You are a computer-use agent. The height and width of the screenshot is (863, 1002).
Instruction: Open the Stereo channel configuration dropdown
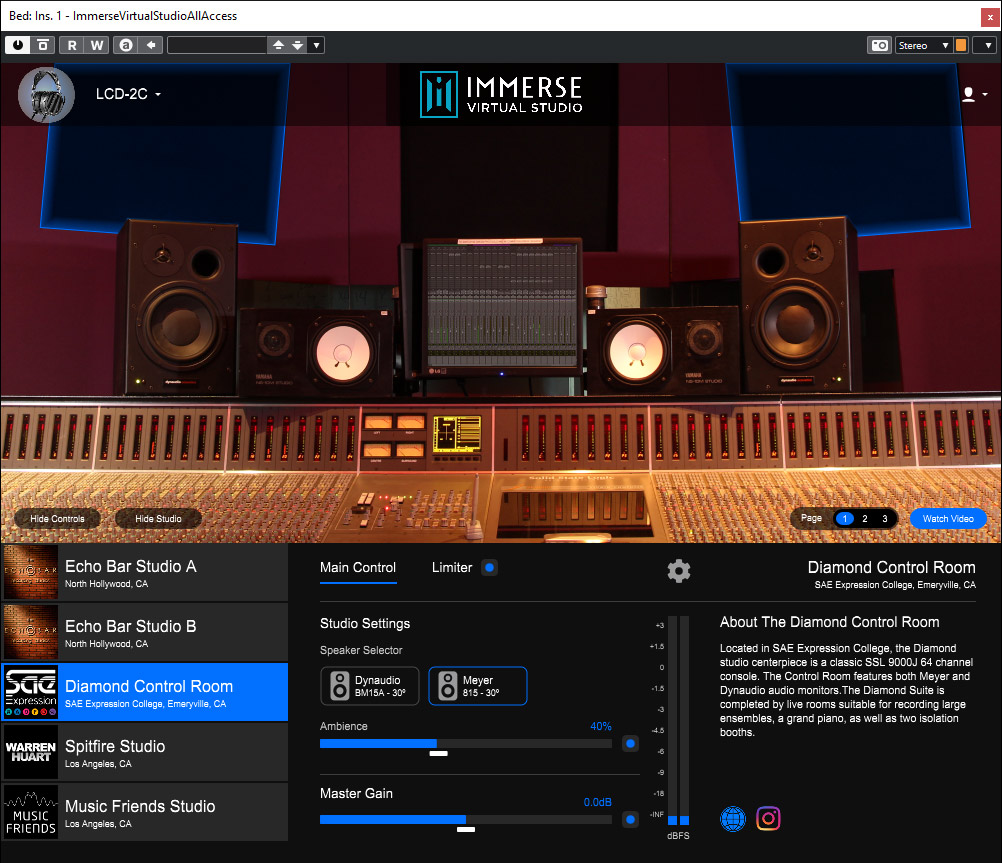tap(923, 45)
